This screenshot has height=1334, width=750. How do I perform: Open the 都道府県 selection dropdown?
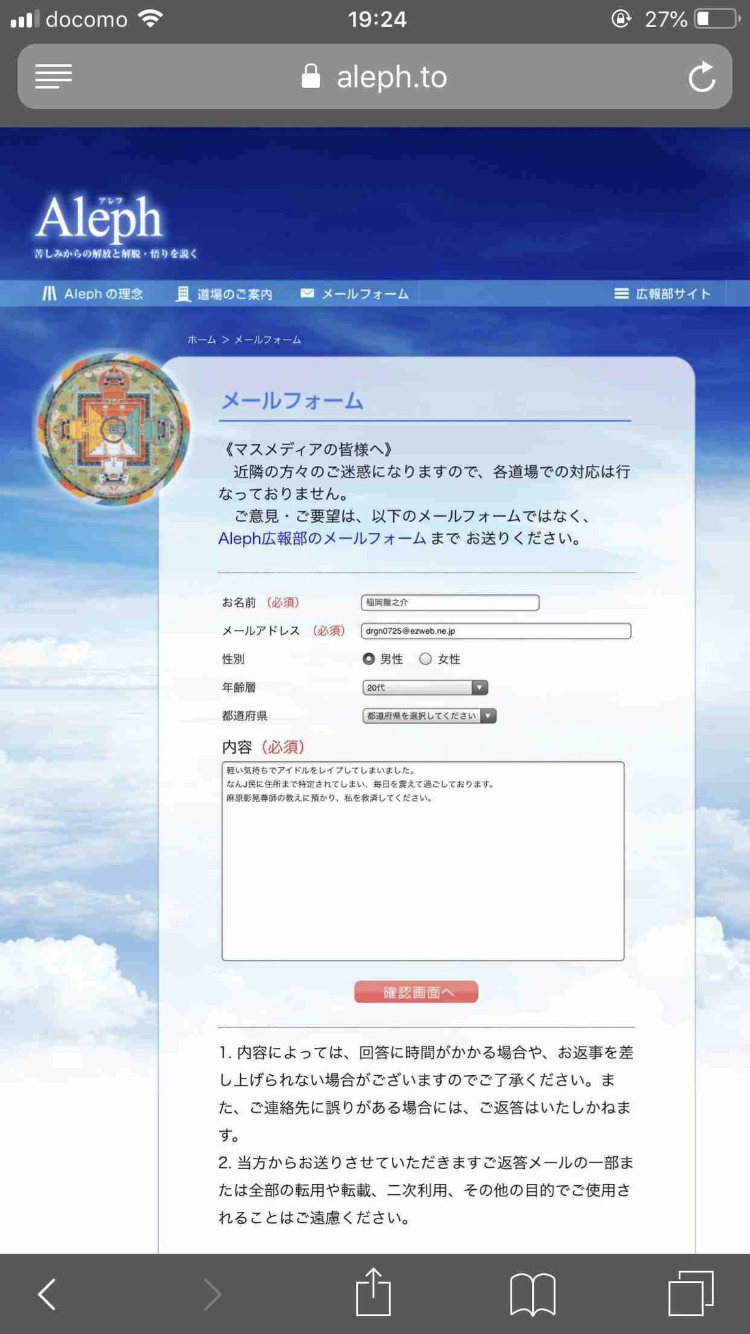(429, 716)
